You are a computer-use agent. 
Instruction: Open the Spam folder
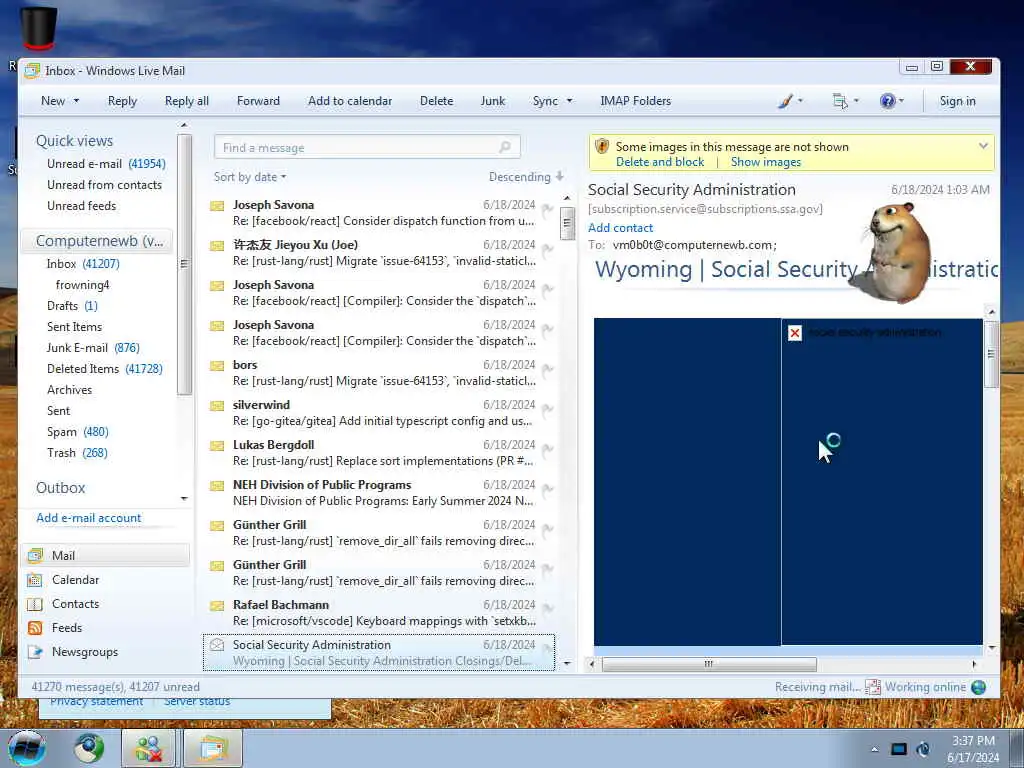point(78,432)
